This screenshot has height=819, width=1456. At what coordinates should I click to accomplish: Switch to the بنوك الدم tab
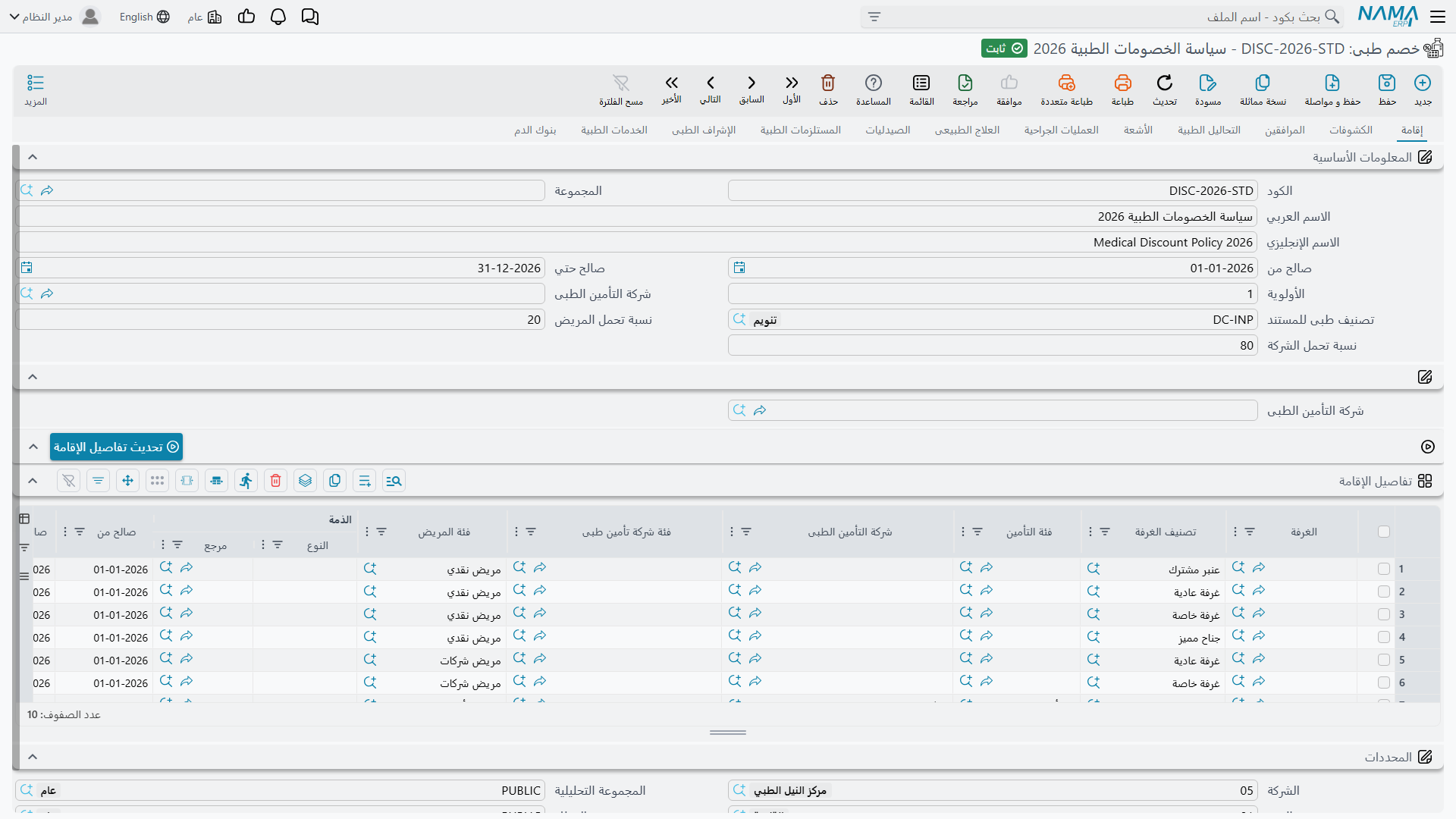click(535, 130)
